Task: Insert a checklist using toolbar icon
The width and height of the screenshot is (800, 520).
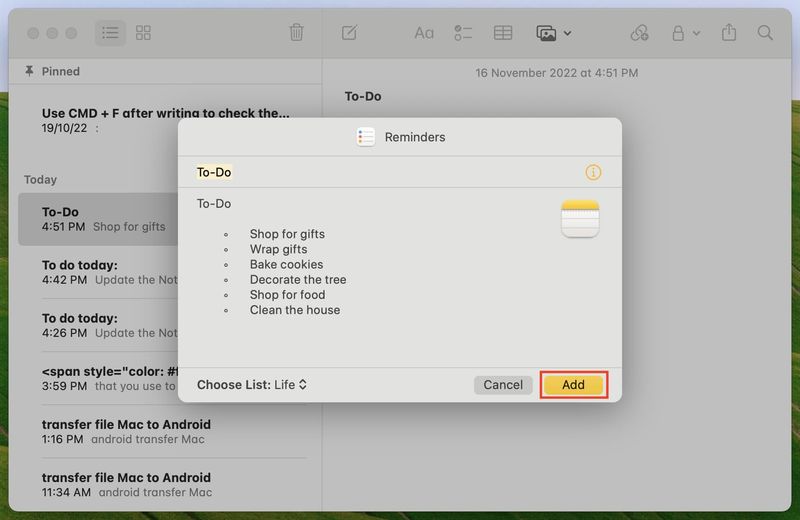Action: (x=463, y=33)
